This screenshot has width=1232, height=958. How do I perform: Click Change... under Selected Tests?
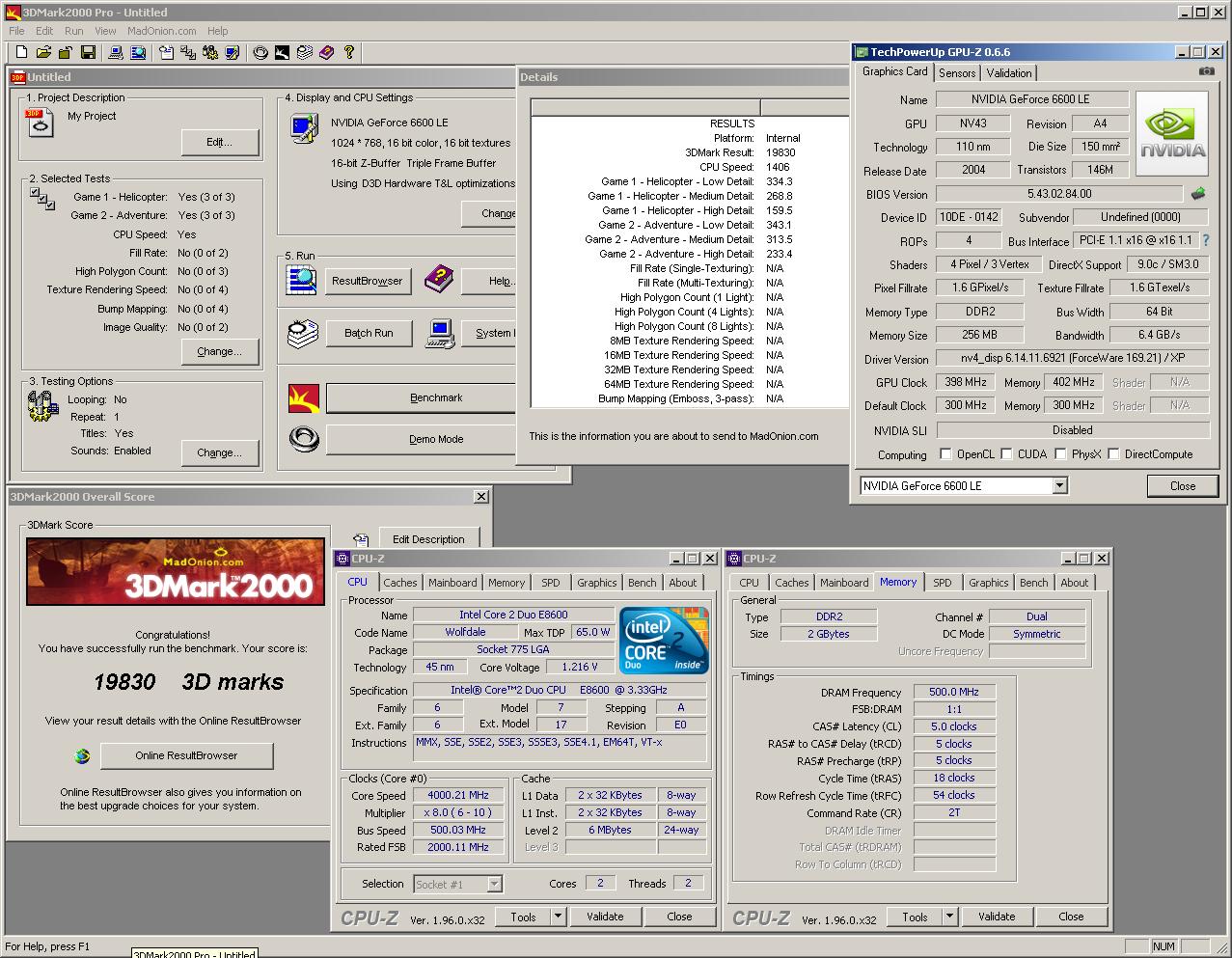pos(220,351)
